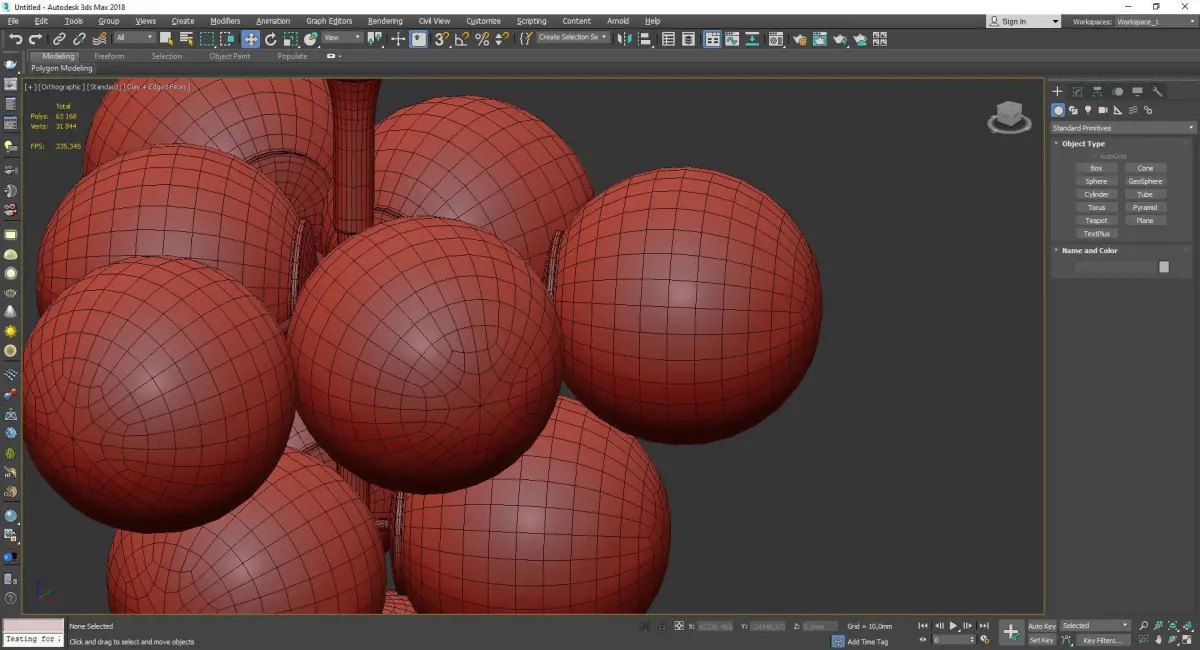The image size is (1200, 650).
Task: Click the Auto Key button
Action: [x=1042, y=626]
